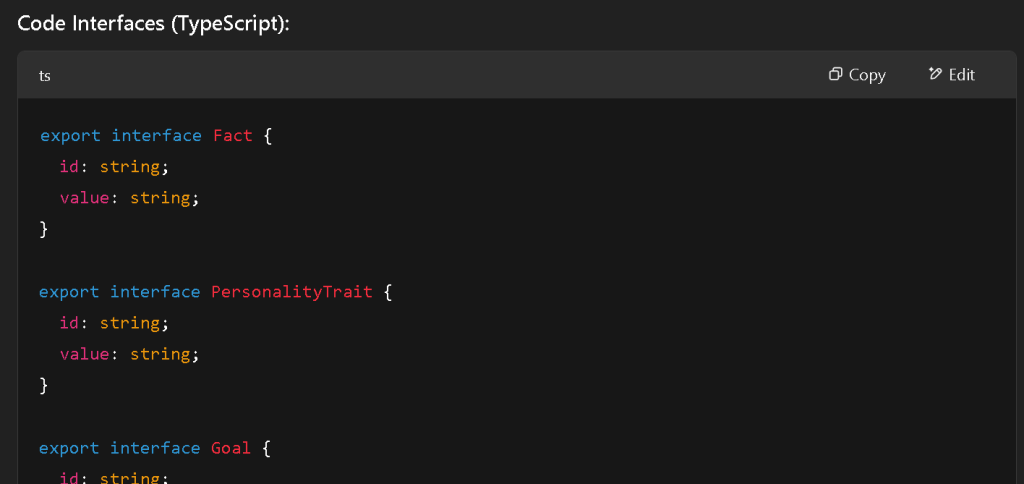Click the value property in Fact
The height and width of the screenshot is (484, 1024).
coord(84,198)
